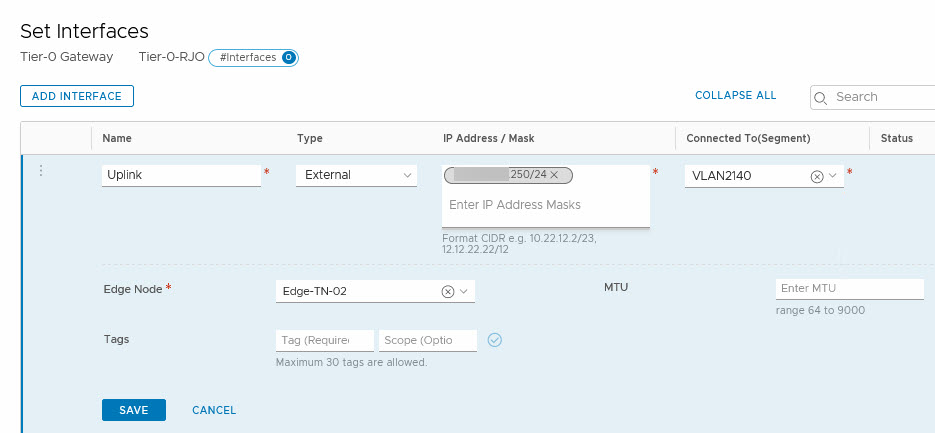Cancel the interface edit

[214, 410]
